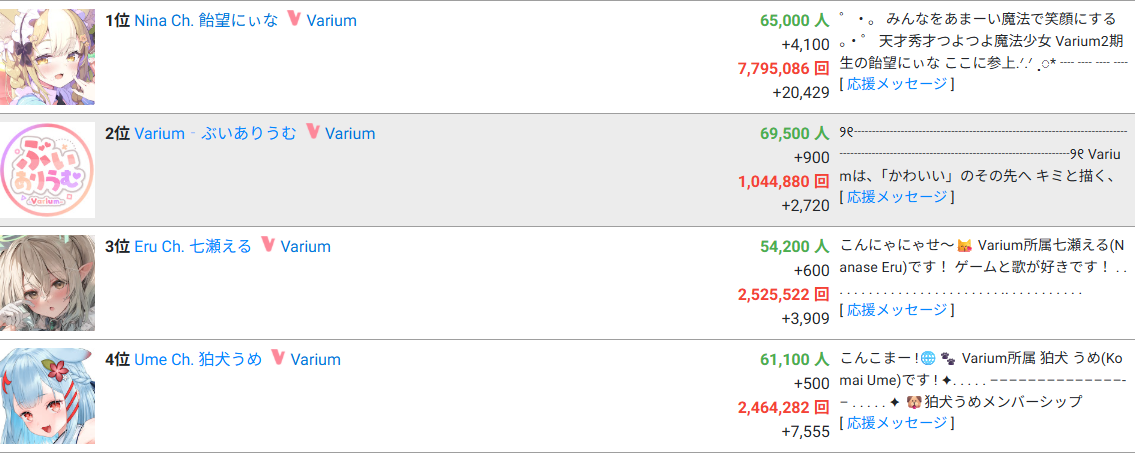
Task: Open Eru Ch. 七瀬える channel link
Action: (x=193, y=247)
